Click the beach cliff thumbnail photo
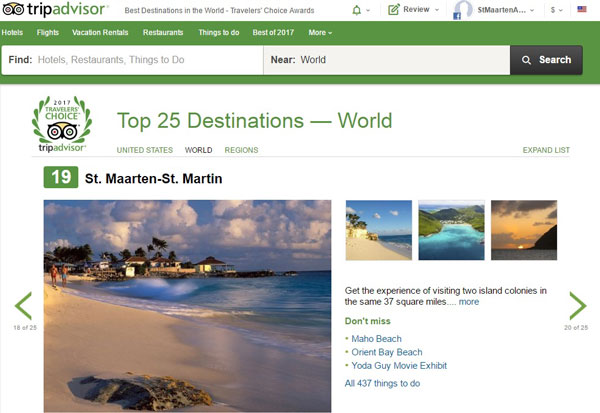 (x=379, y=230)
